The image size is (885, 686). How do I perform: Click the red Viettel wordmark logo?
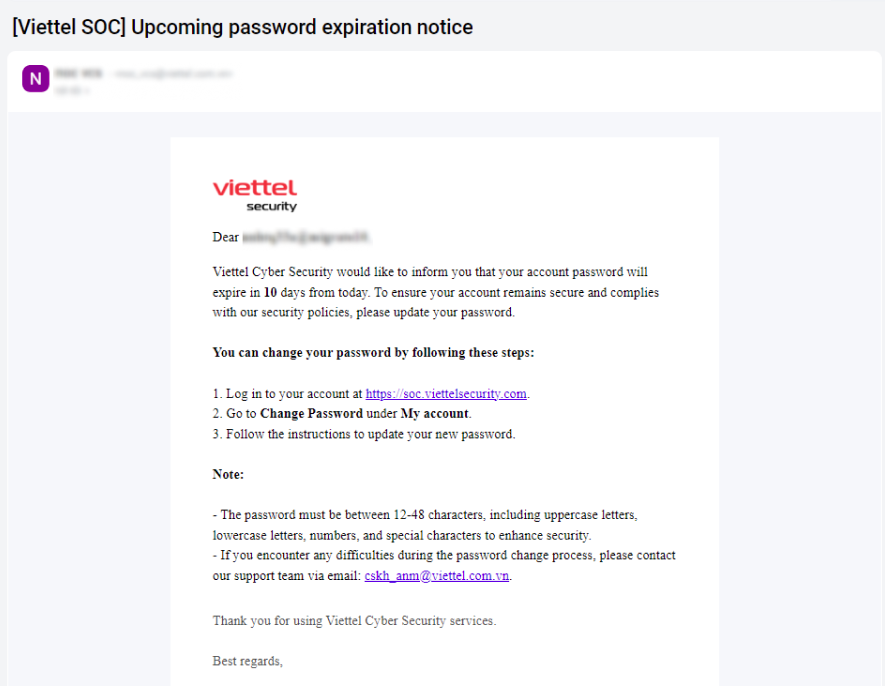[x=255, y=188]
